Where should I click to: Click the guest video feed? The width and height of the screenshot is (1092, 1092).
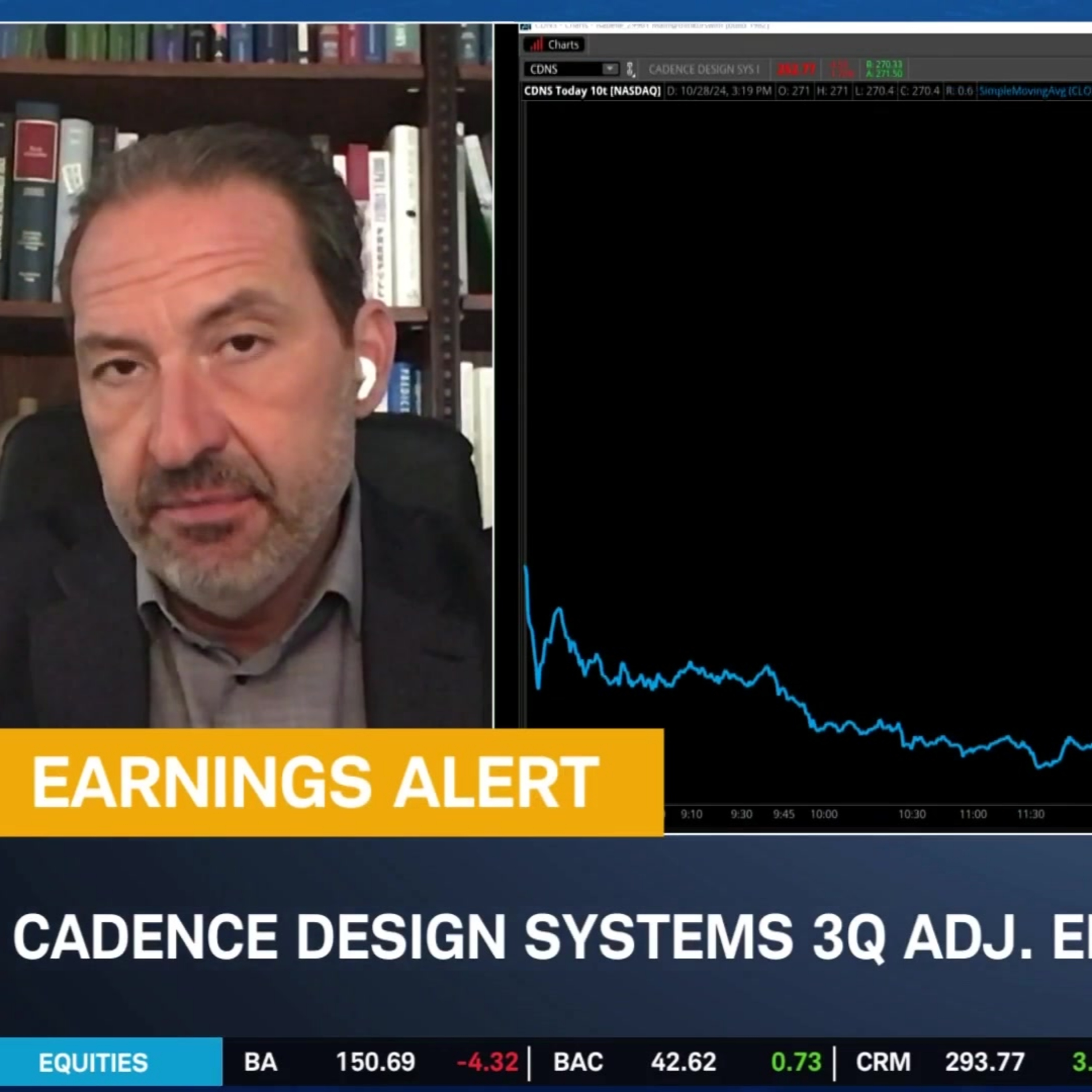pos(246,376)
